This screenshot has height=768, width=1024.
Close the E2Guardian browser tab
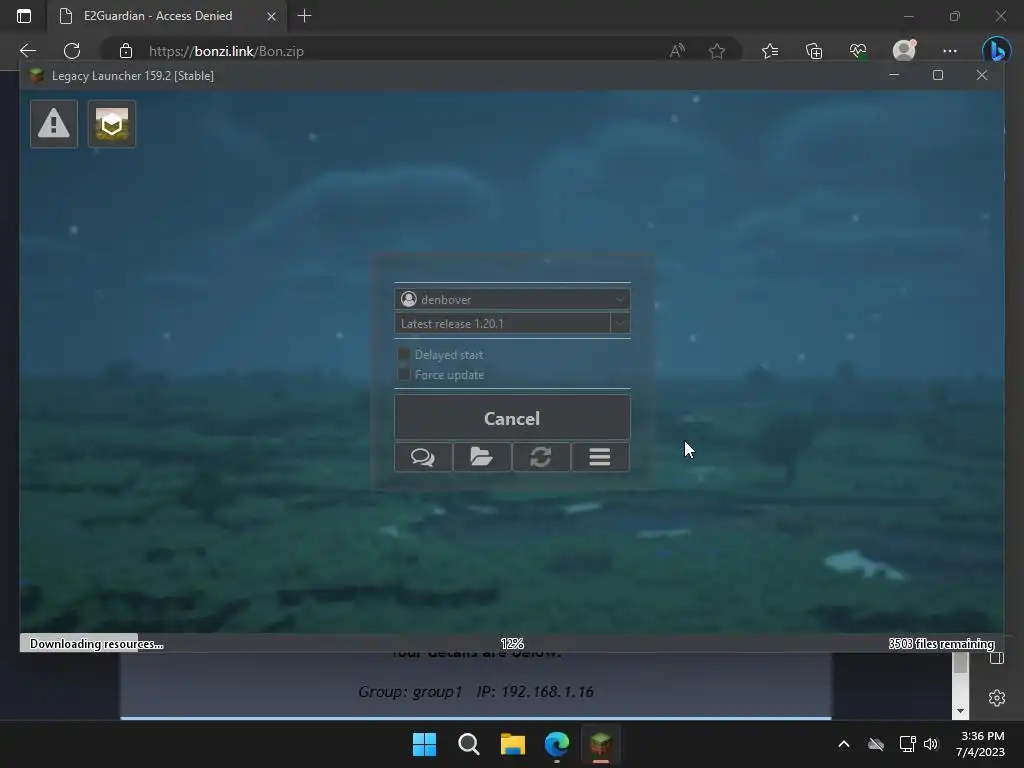pyautogui.click(x=271, y=16)
